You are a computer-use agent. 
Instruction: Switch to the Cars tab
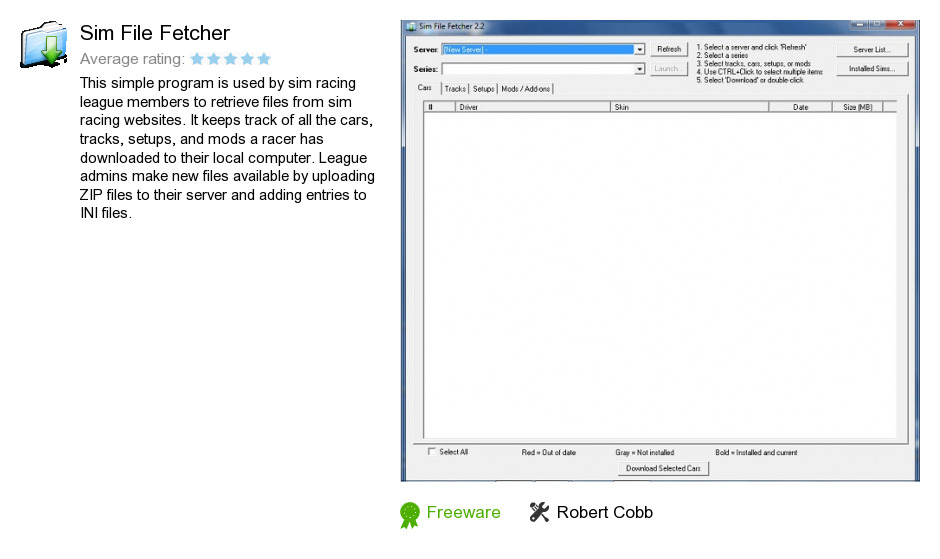(425, 88)
